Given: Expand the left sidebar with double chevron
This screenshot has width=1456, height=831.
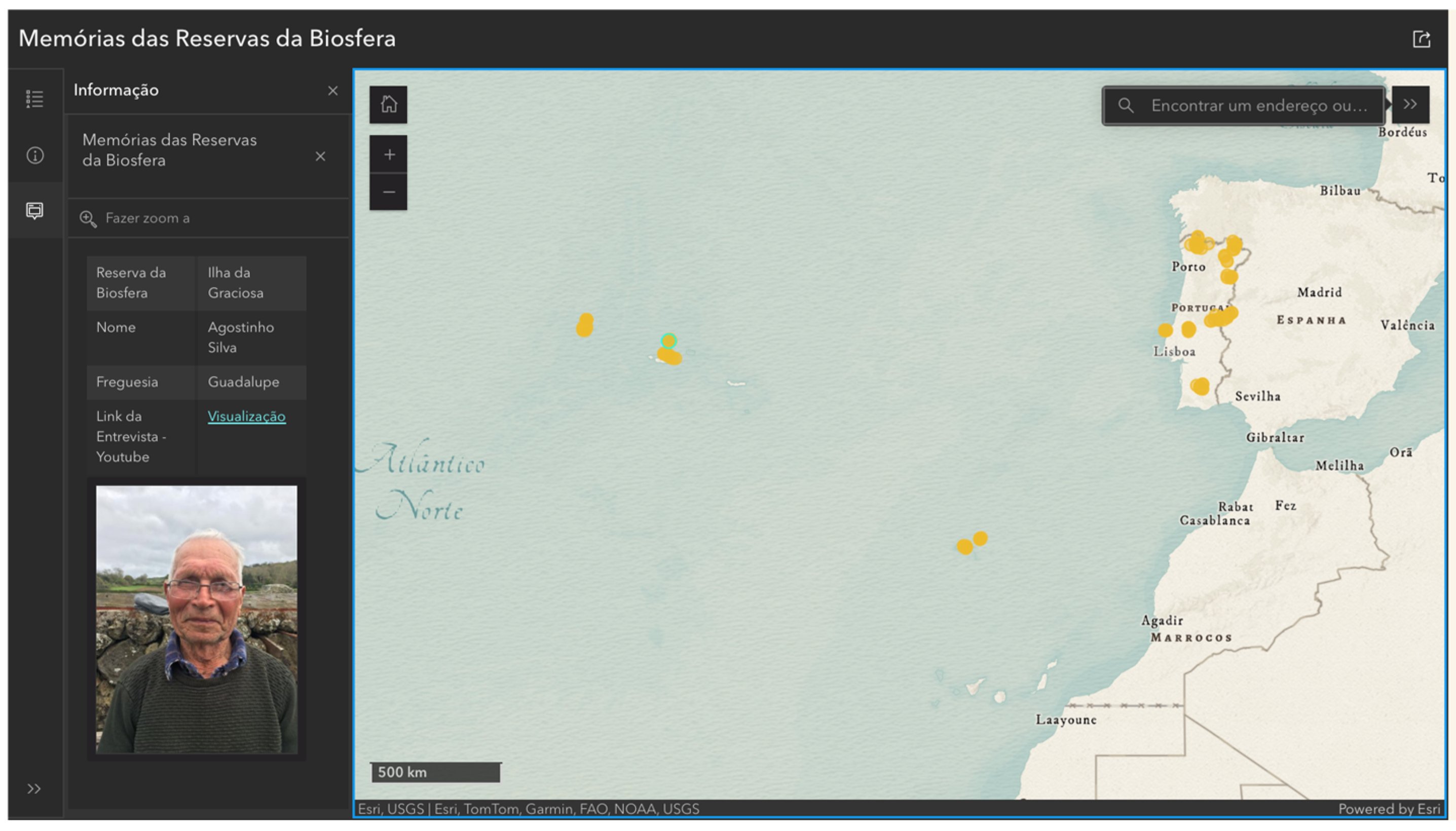Looking at the screenshot, I should point(33,789).
